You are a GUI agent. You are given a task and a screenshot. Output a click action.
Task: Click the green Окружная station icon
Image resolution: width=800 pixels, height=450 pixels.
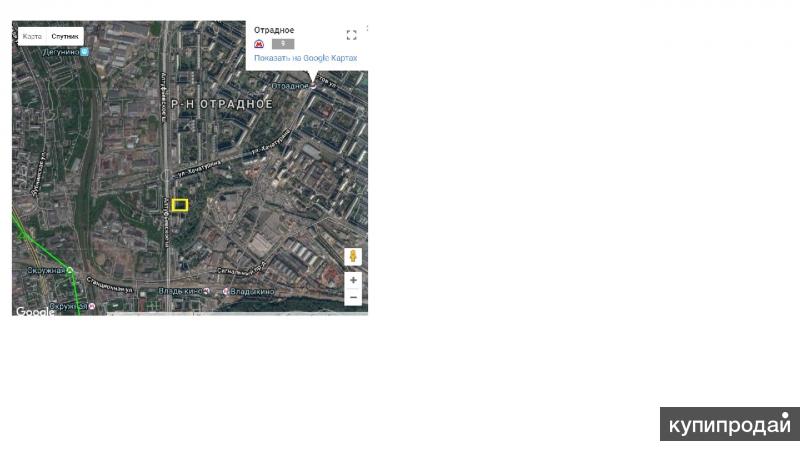click(70, 270)
